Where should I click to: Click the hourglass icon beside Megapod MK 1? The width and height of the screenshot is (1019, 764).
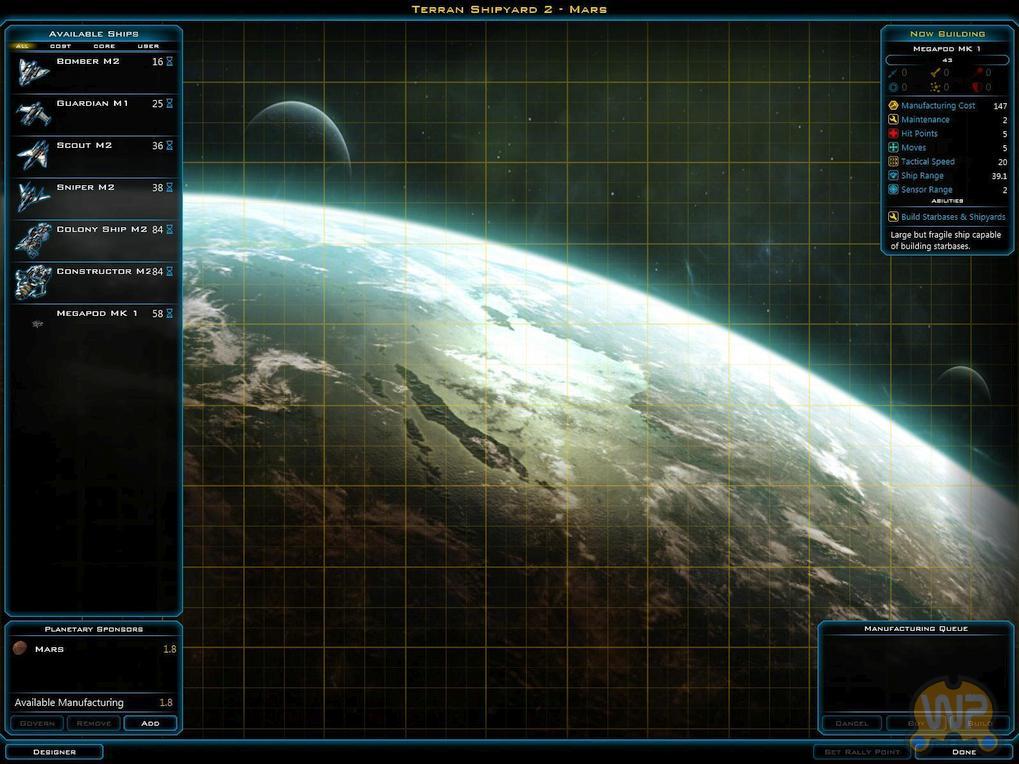click(x=170, y=314)
